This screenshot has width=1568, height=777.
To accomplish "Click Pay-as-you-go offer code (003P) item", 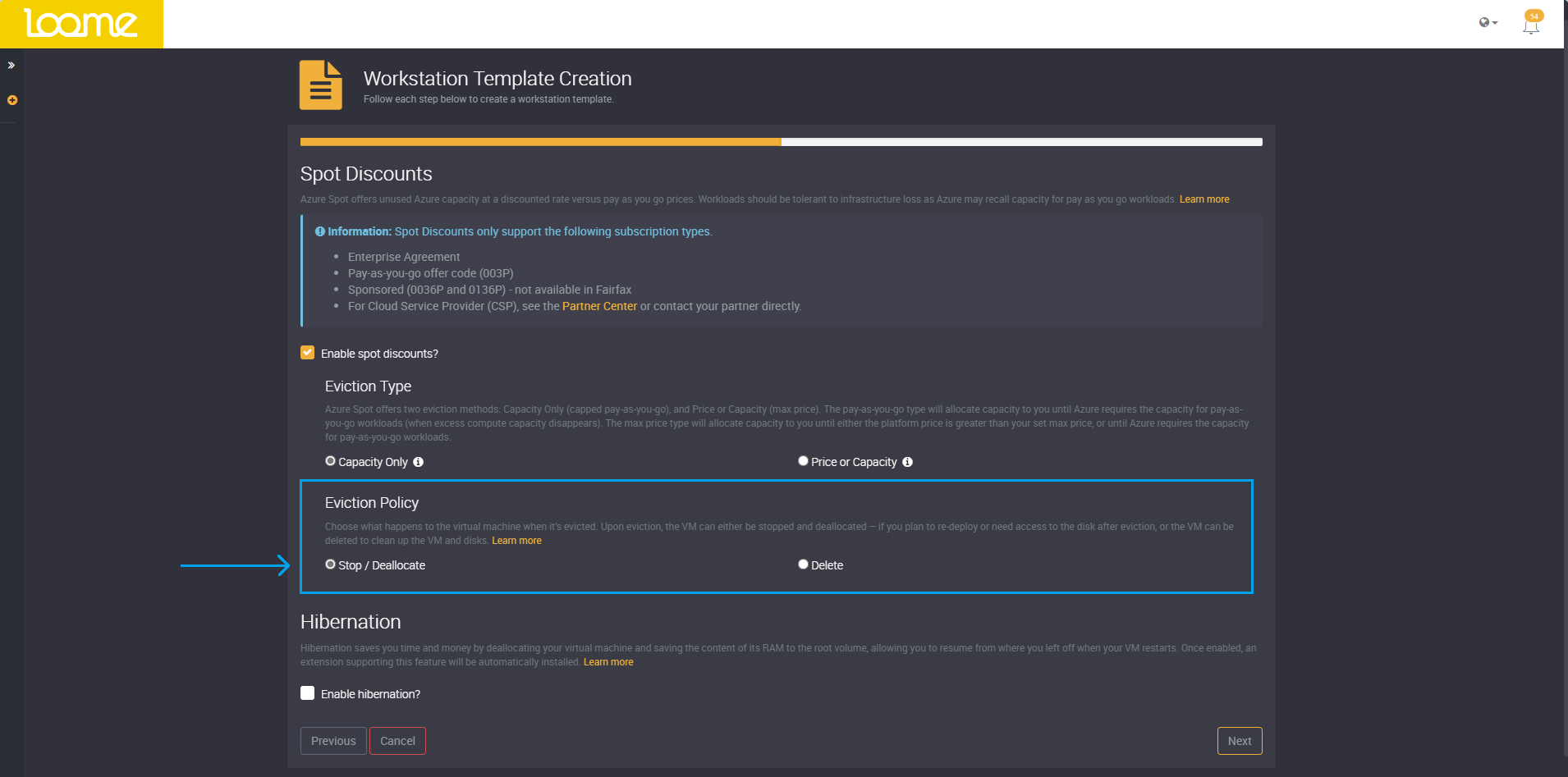I will click(x=430, y=273).
